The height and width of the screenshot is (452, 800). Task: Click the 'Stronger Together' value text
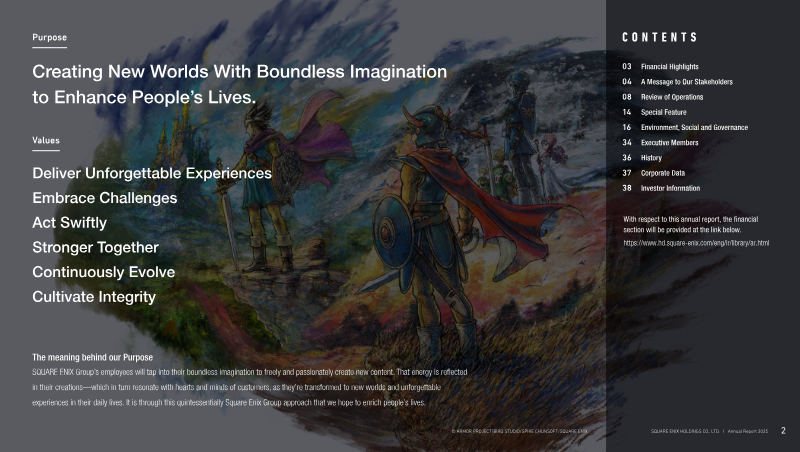(96, 246)
